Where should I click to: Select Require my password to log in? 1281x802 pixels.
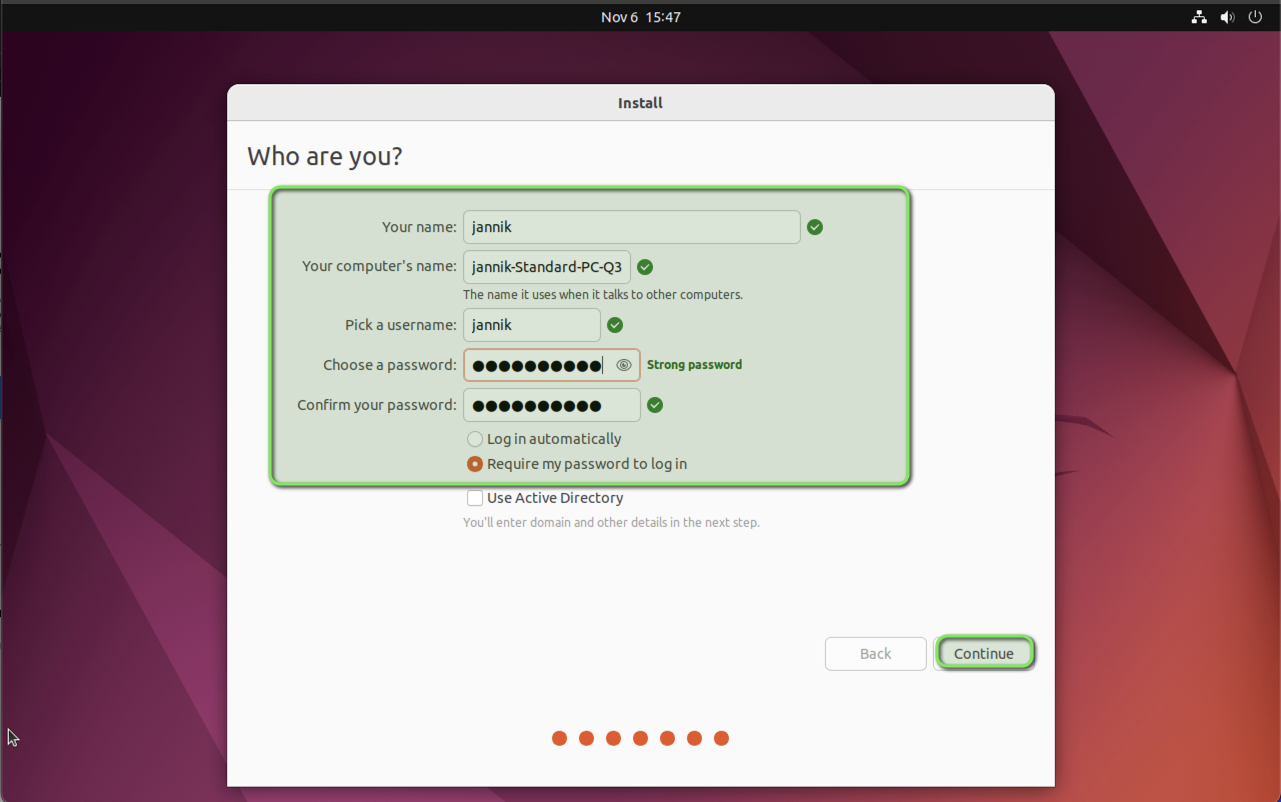(475, 464)
